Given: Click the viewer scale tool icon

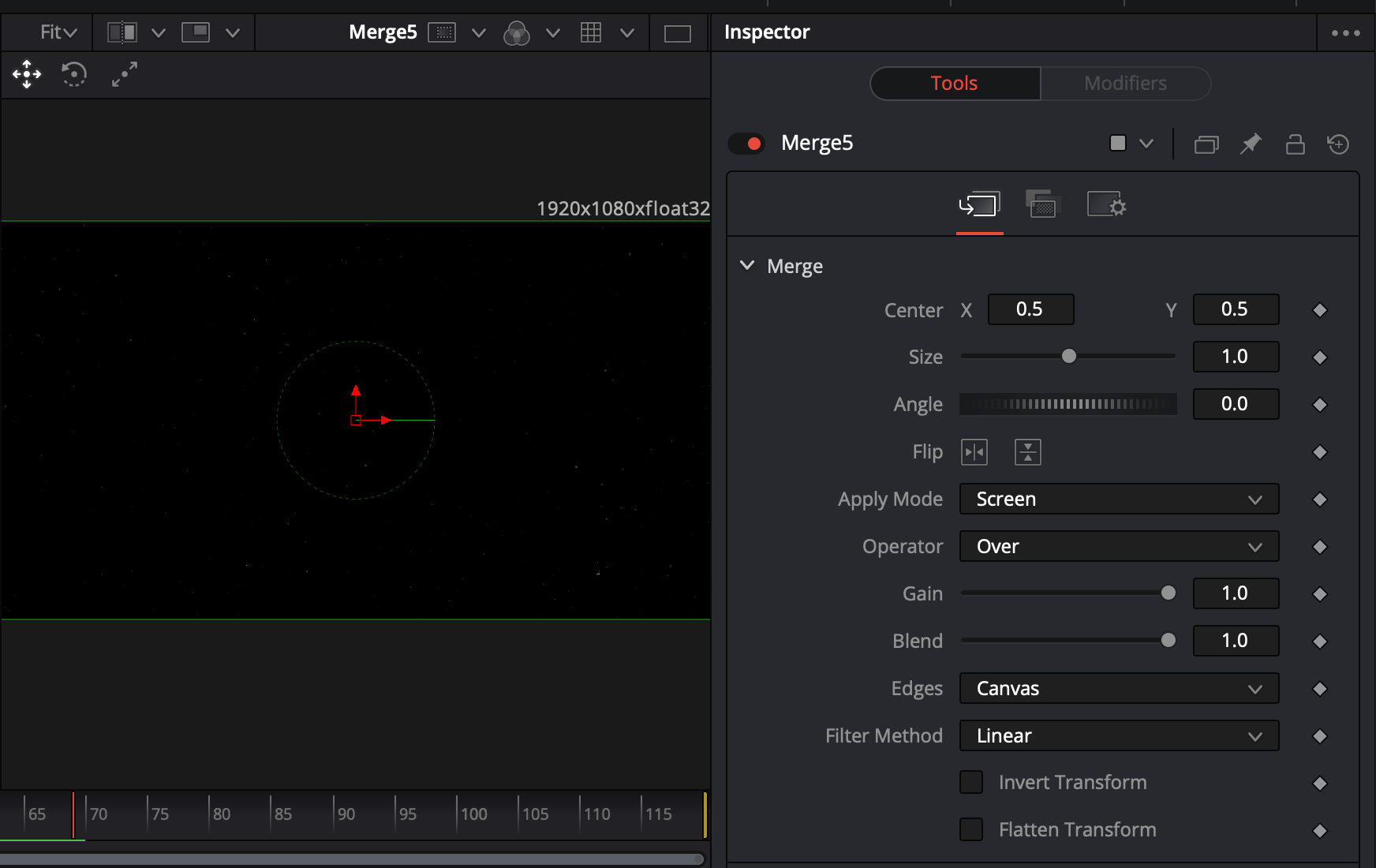Looking at the screenshot, I should click(x=124, y=74).
